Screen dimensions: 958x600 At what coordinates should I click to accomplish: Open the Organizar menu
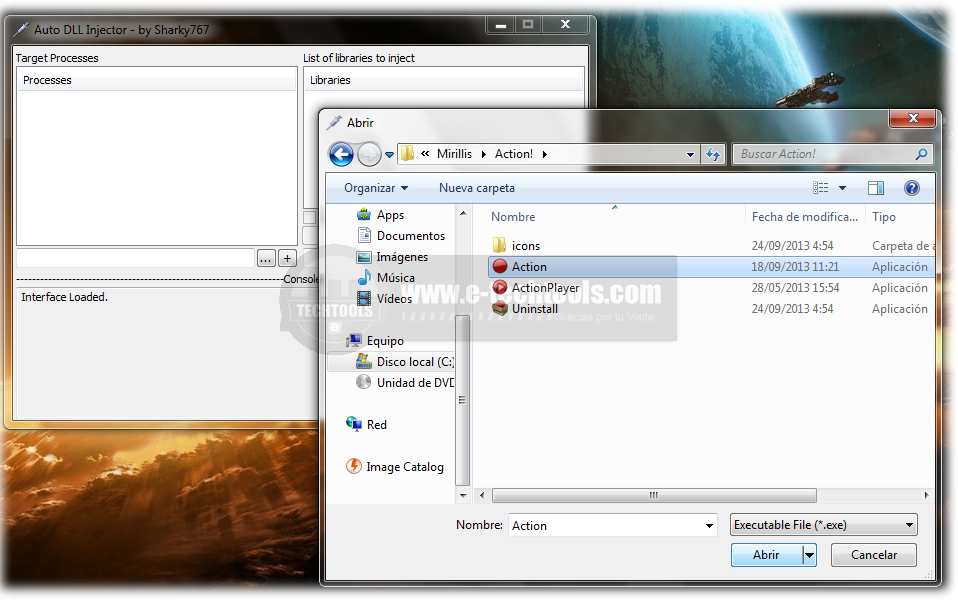(376, 188)
